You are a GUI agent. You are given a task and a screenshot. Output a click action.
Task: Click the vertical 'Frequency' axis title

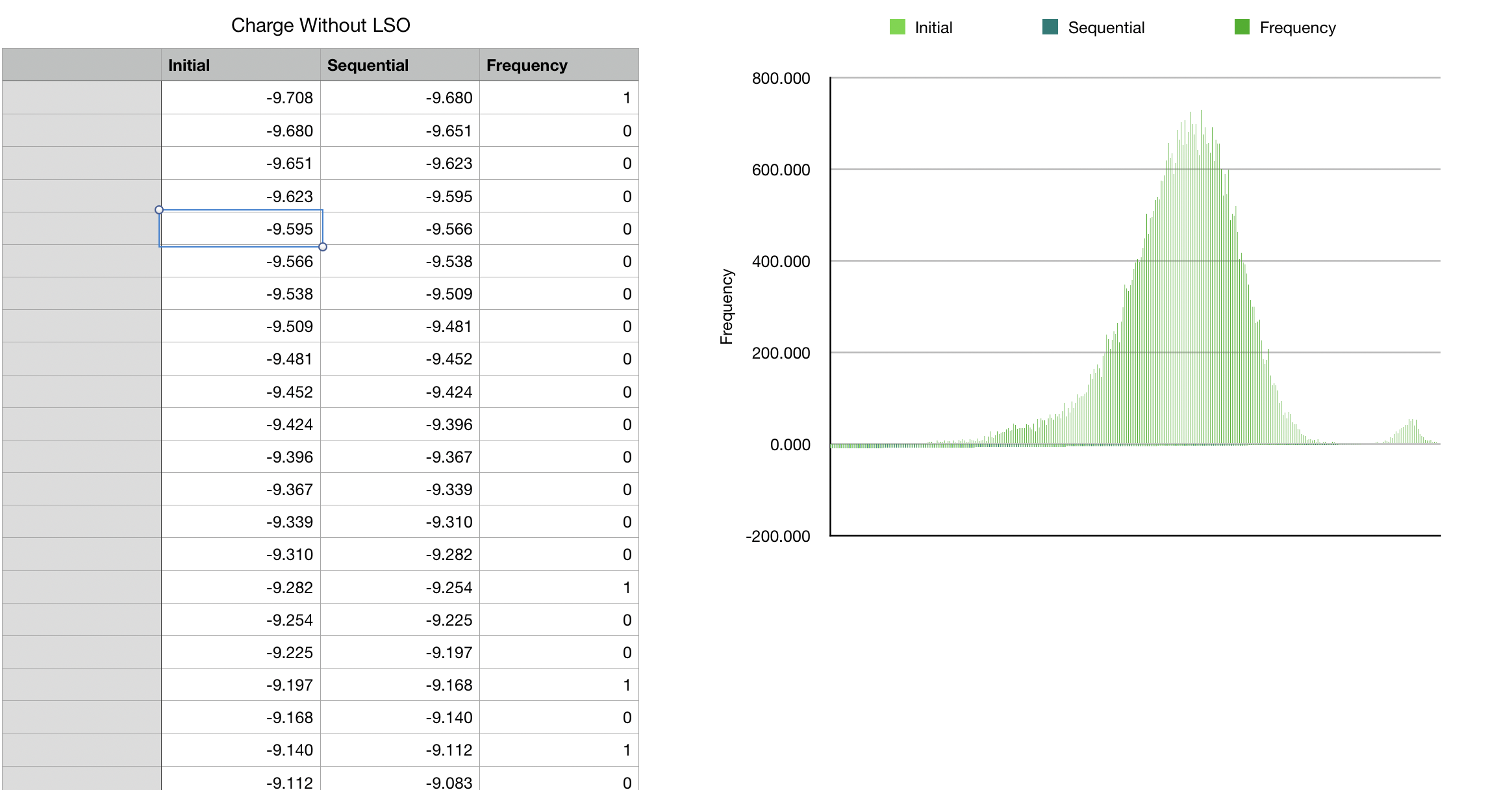(726, 307)
